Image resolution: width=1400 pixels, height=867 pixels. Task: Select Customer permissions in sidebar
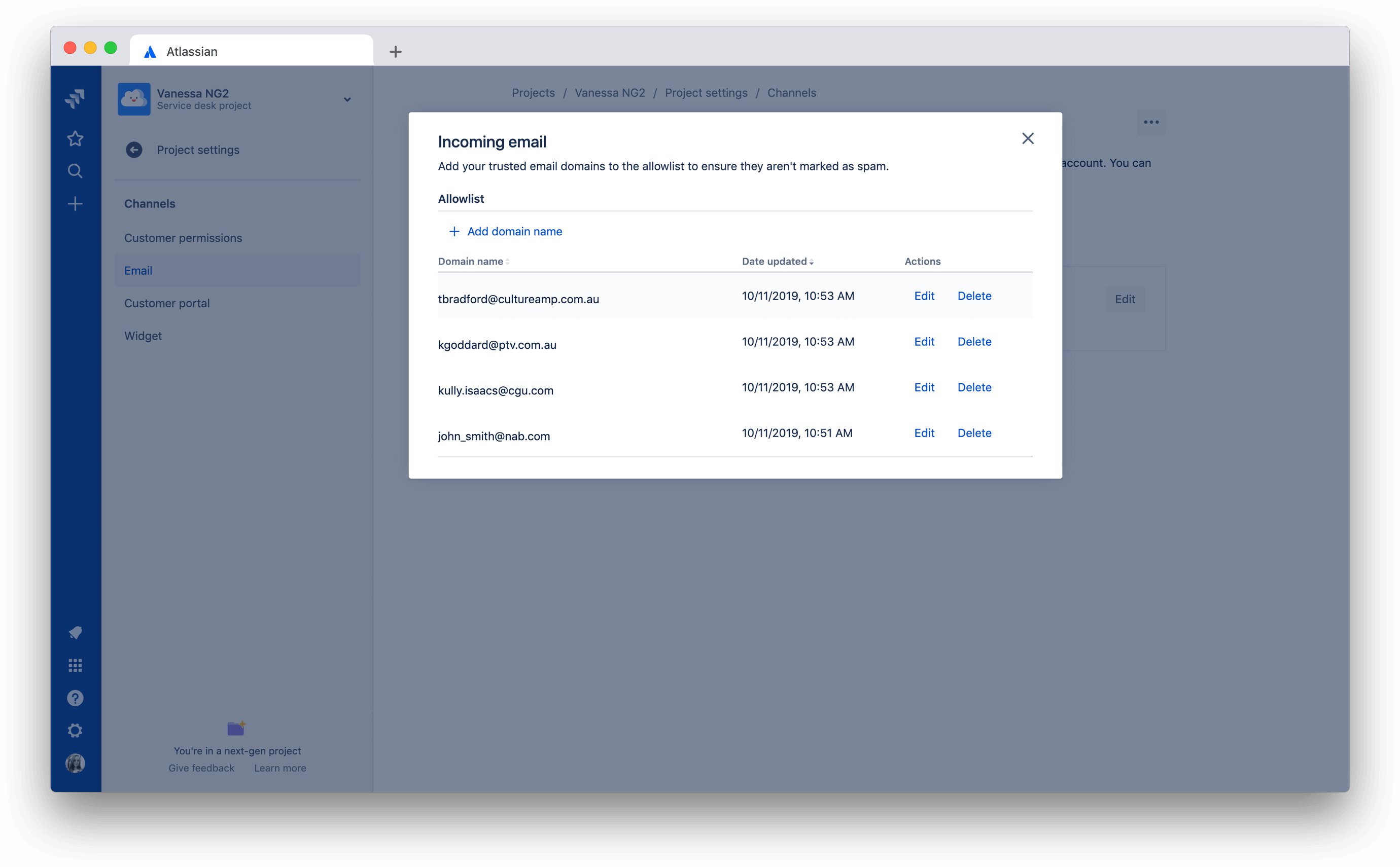237,238
